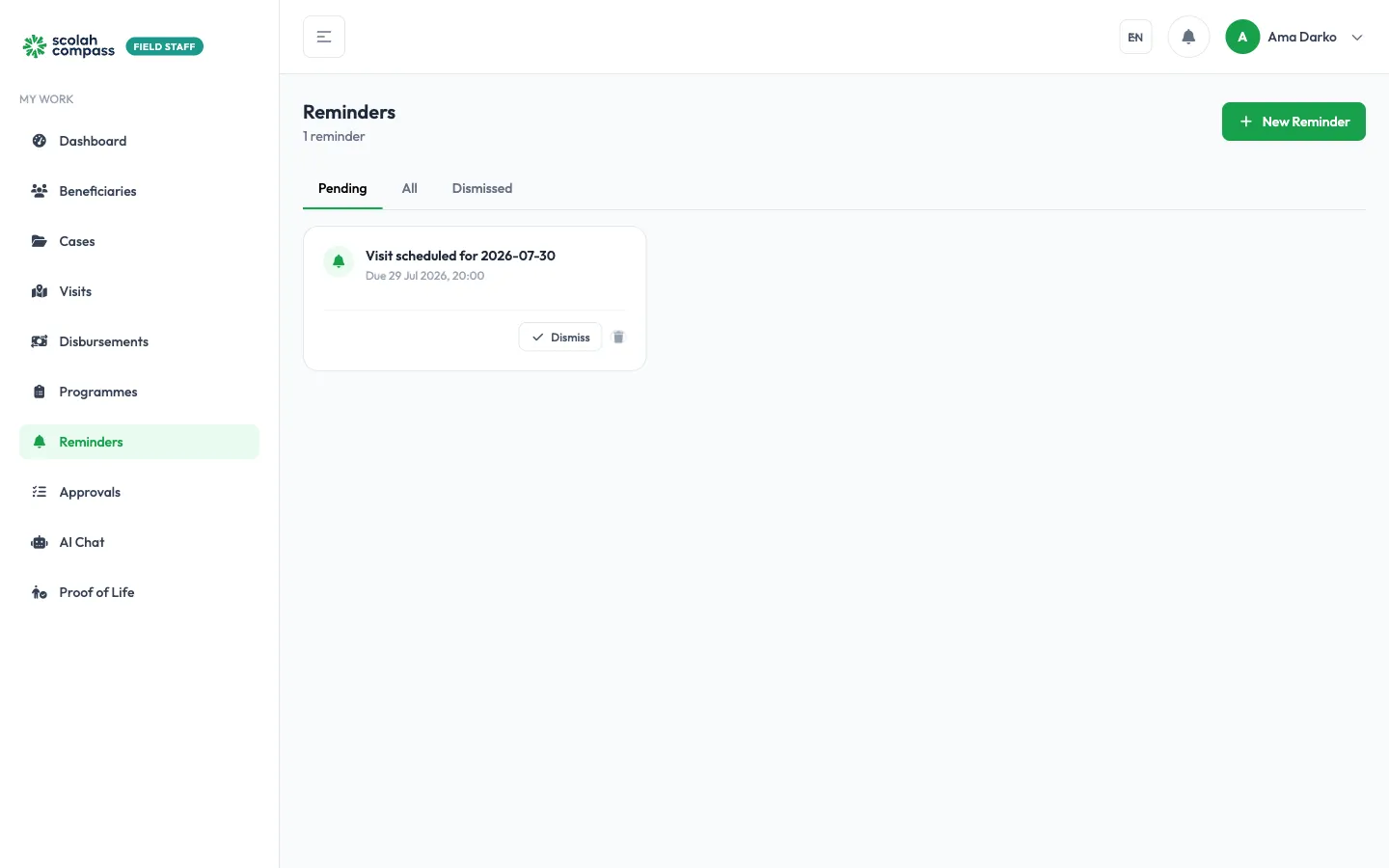
Task: Select the Proof of Life person icon
Action: click(x=40, y=592)
